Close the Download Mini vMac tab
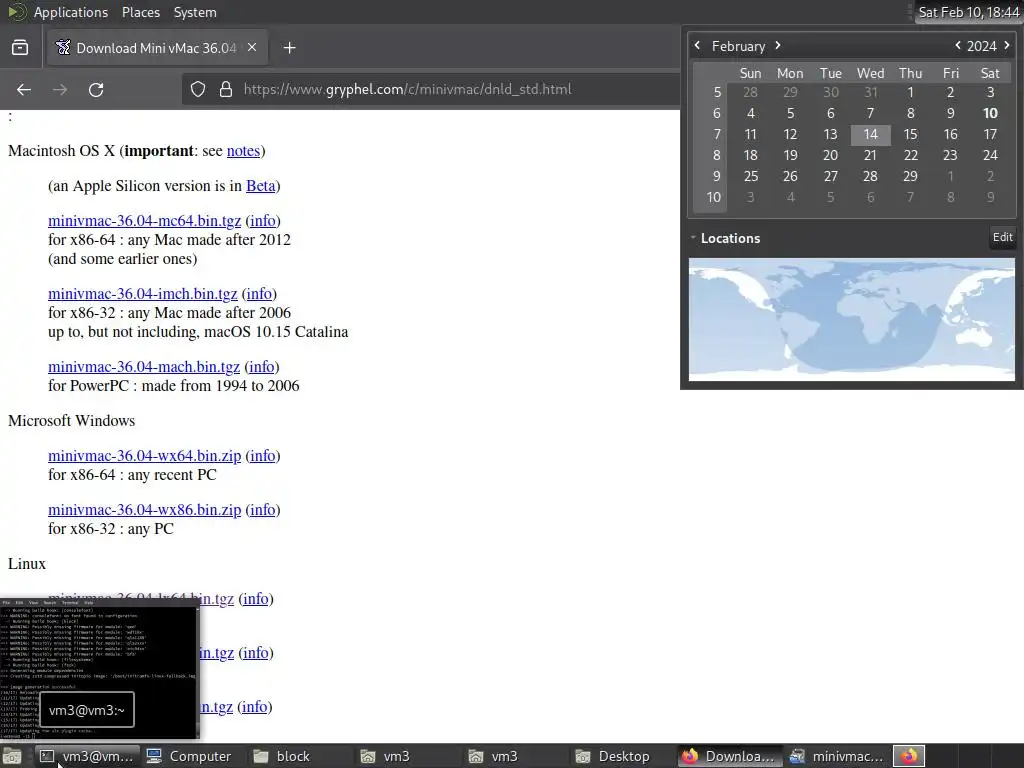The width and height of the screenshot is (1024, 768). pos(252,47)
